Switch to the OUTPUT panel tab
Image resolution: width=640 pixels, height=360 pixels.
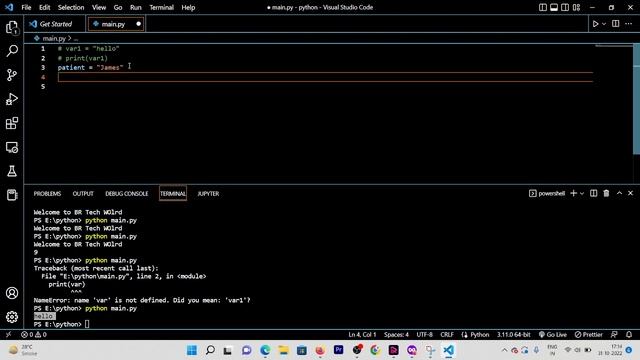click(x=83, y=193)
